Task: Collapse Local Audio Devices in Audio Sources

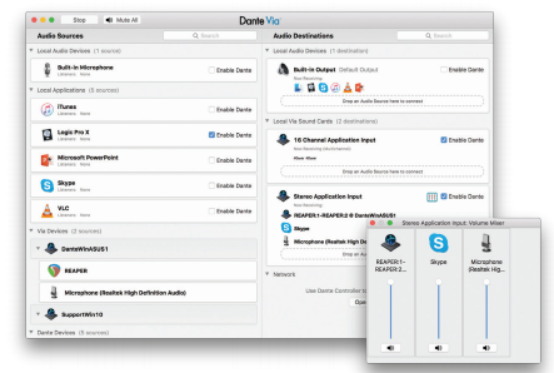Action: tap(31, 51)
